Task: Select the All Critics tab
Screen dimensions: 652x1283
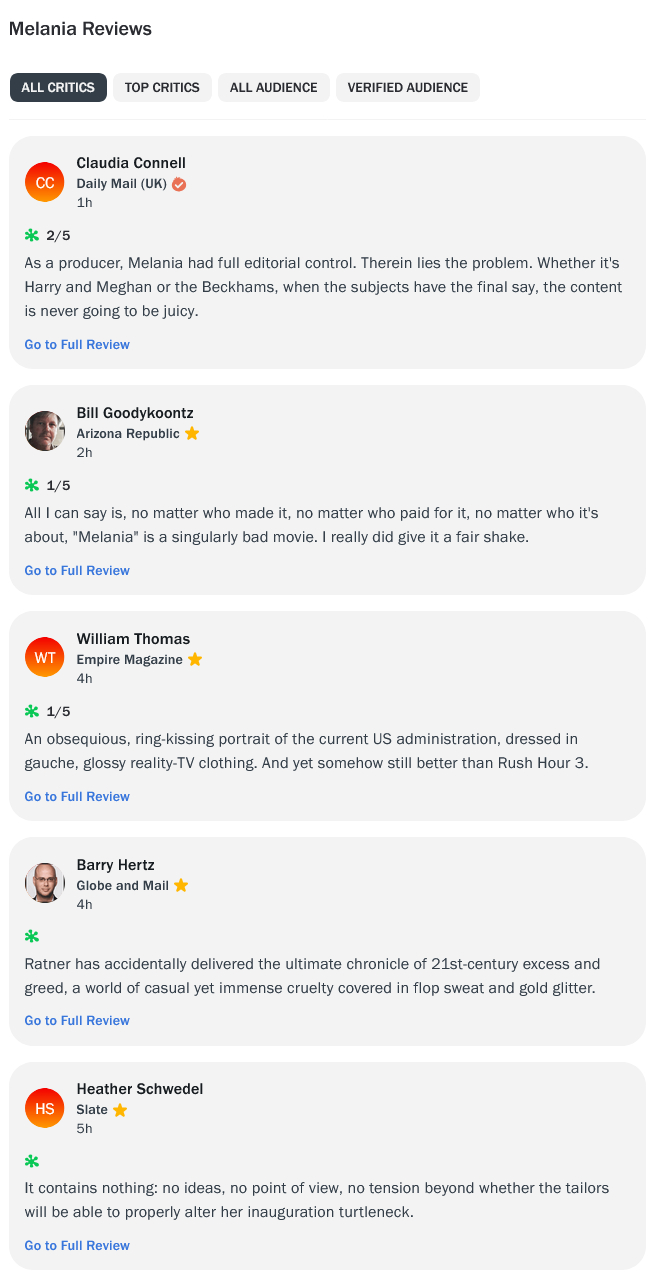Action: coord(58,88)
